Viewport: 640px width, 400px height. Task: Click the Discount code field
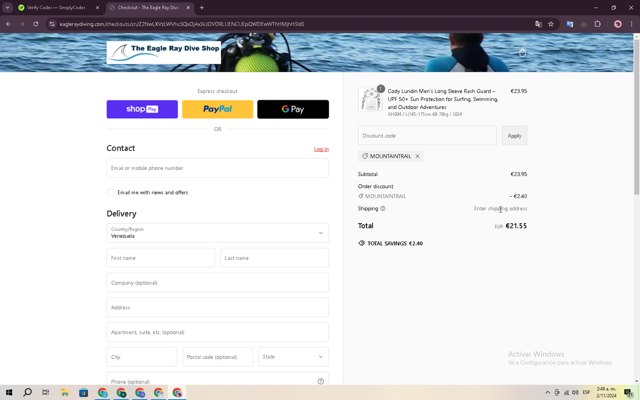tap(427, 136)
